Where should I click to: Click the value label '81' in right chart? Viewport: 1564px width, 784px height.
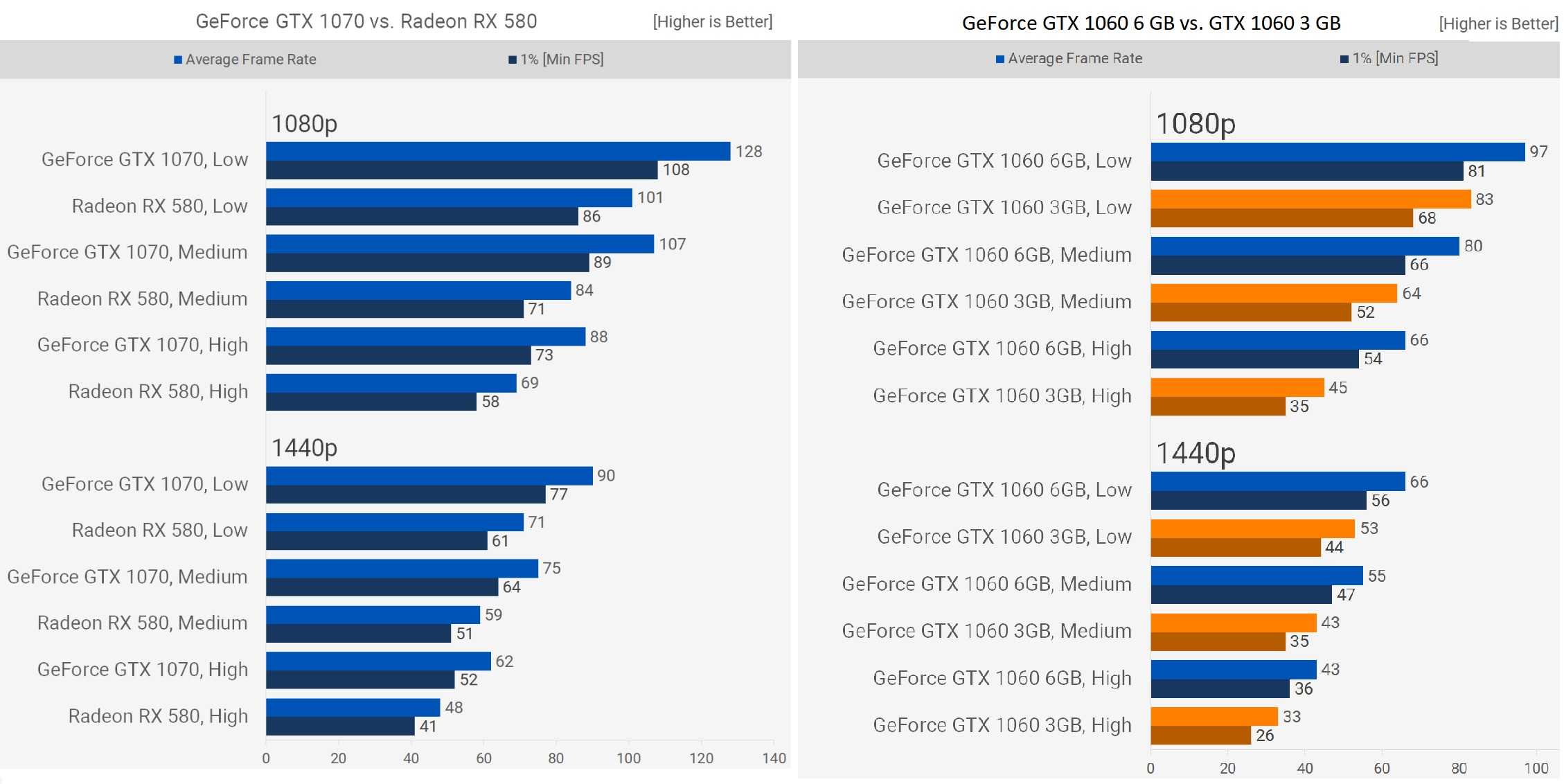pos(1477,171)
